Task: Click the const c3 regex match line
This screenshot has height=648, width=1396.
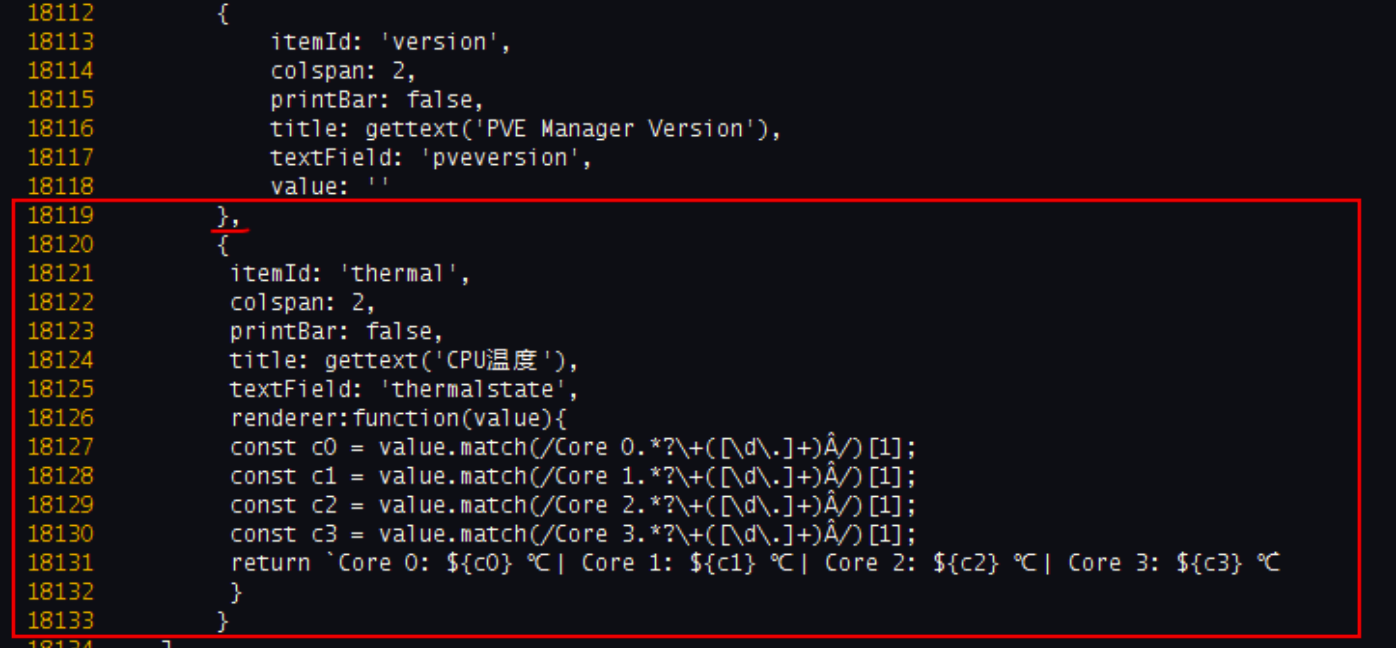Action: 573,534
